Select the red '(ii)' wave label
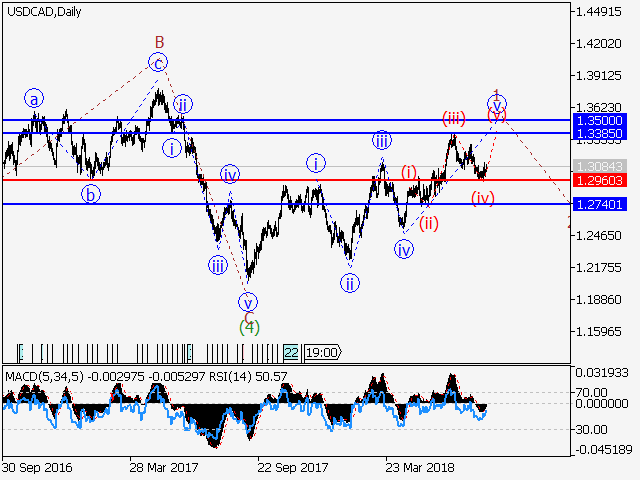 click(429, 222)
